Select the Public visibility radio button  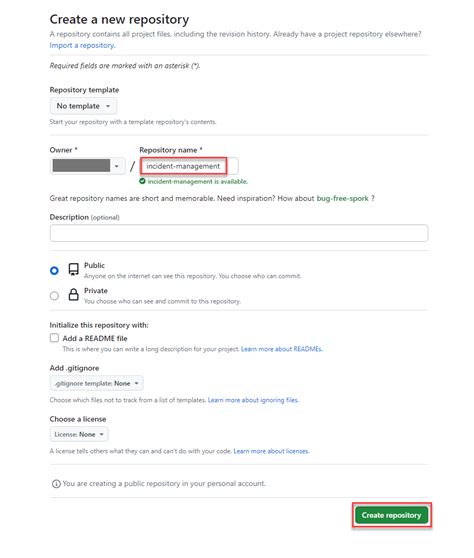pyautogui.click(x=54, y=270)
